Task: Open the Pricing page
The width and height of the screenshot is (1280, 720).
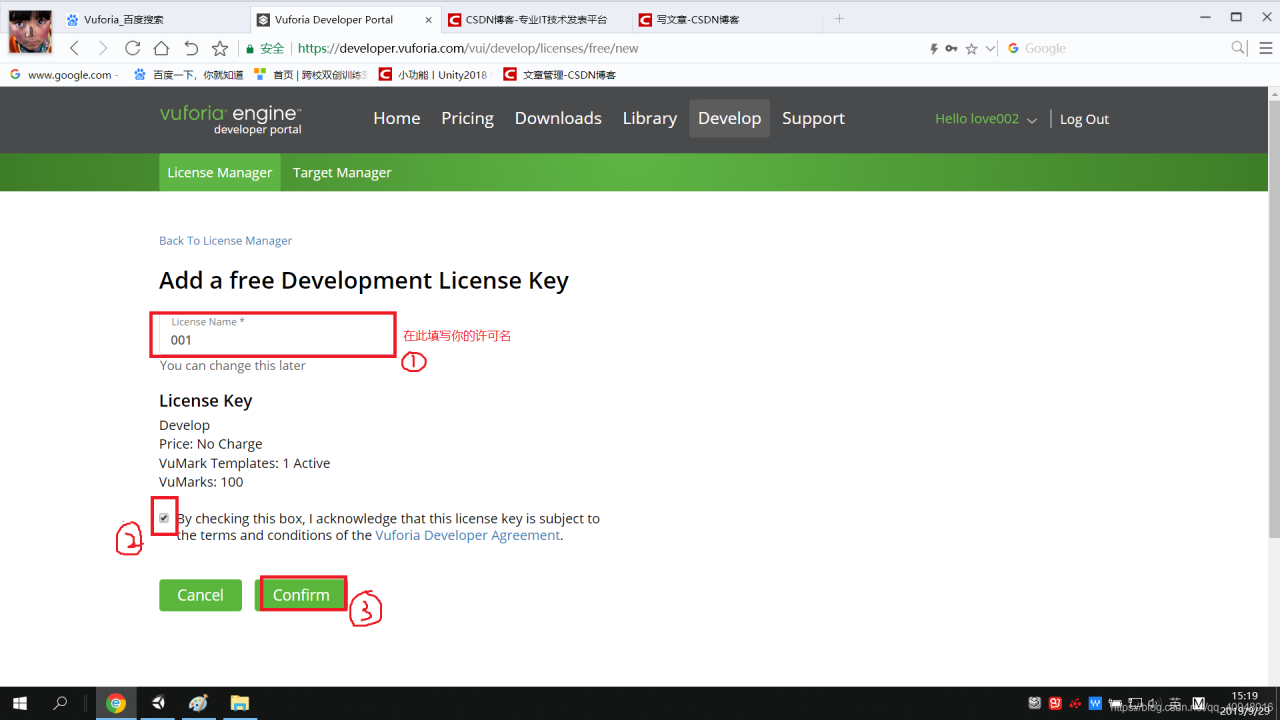Action: coord(467,118)
